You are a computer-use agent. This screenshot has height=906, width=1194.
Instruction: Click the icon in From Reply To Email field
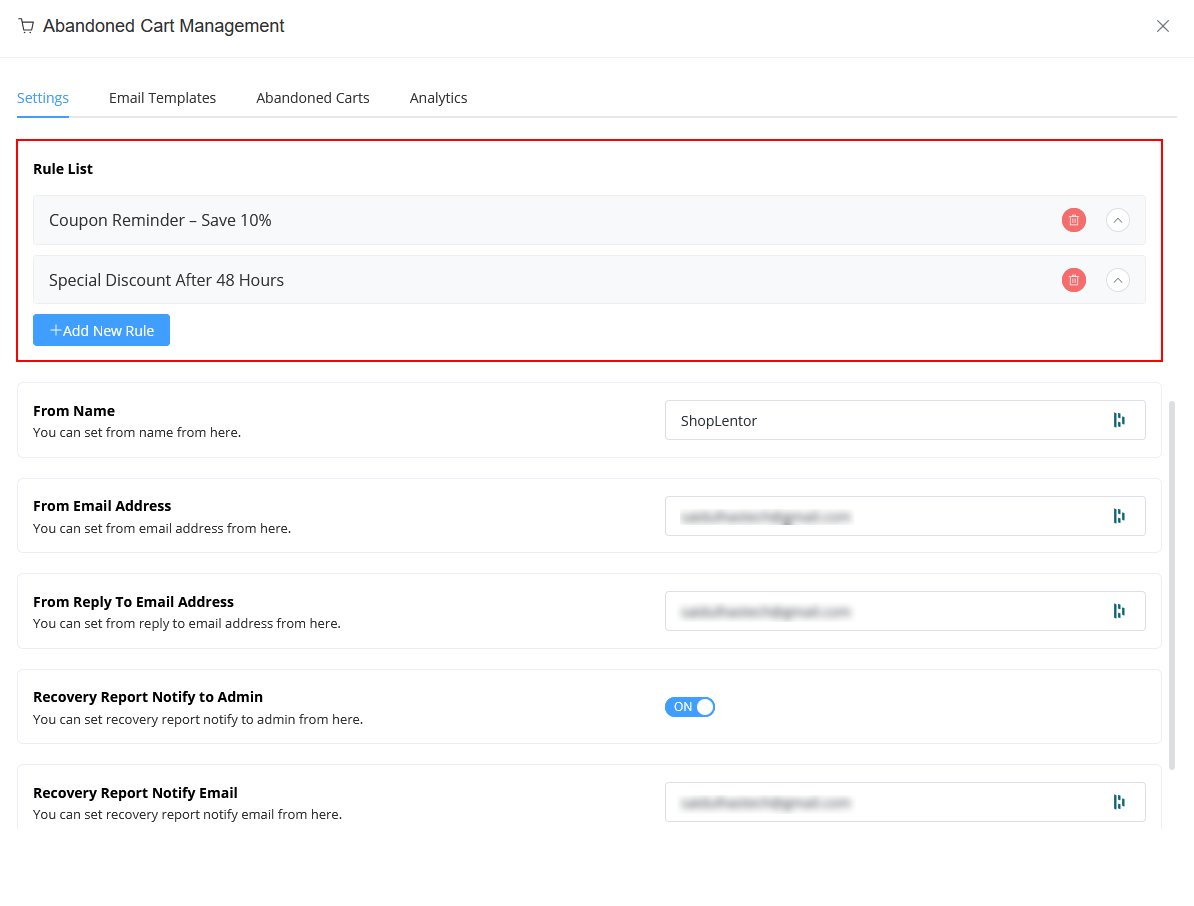click(x=1119, y=611)
